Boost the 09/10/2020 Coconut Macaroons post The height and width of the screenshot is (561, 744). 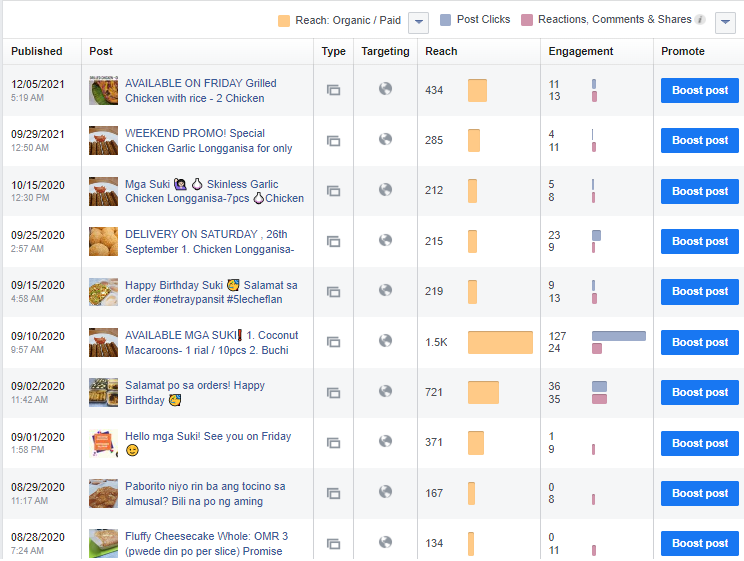699,342
